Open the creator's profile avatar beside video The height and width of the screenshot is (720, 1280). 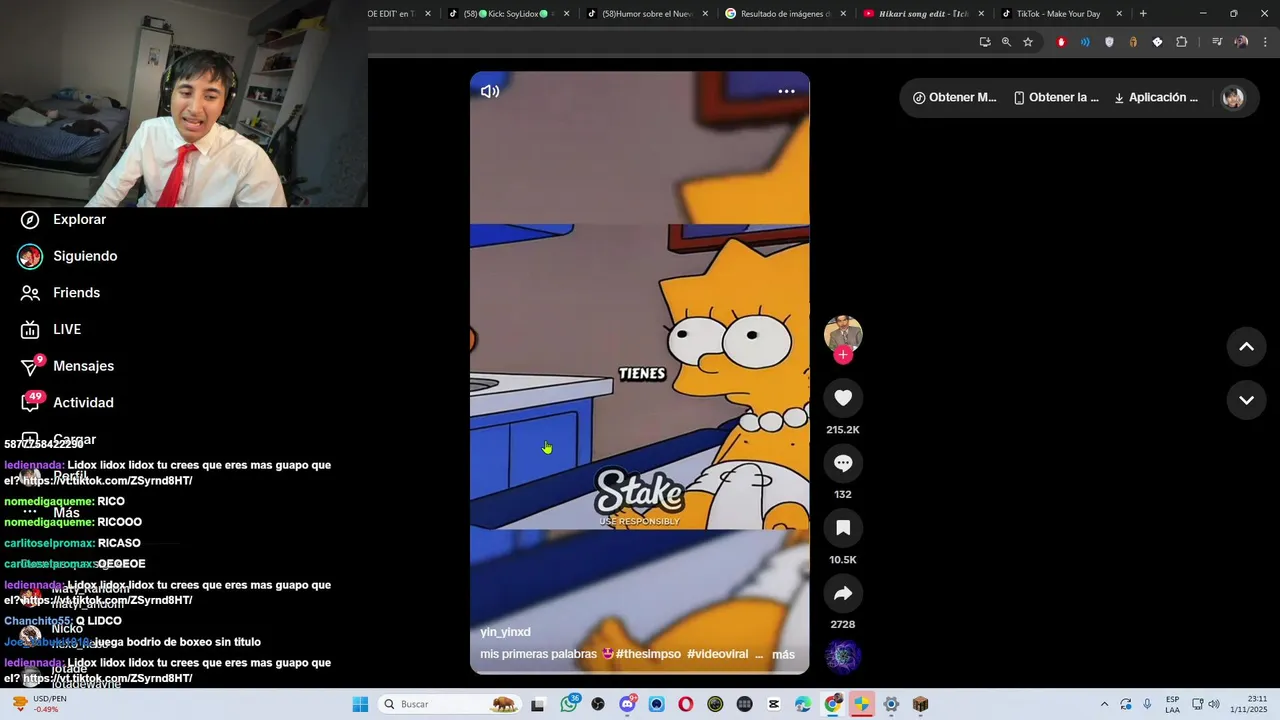843,333
